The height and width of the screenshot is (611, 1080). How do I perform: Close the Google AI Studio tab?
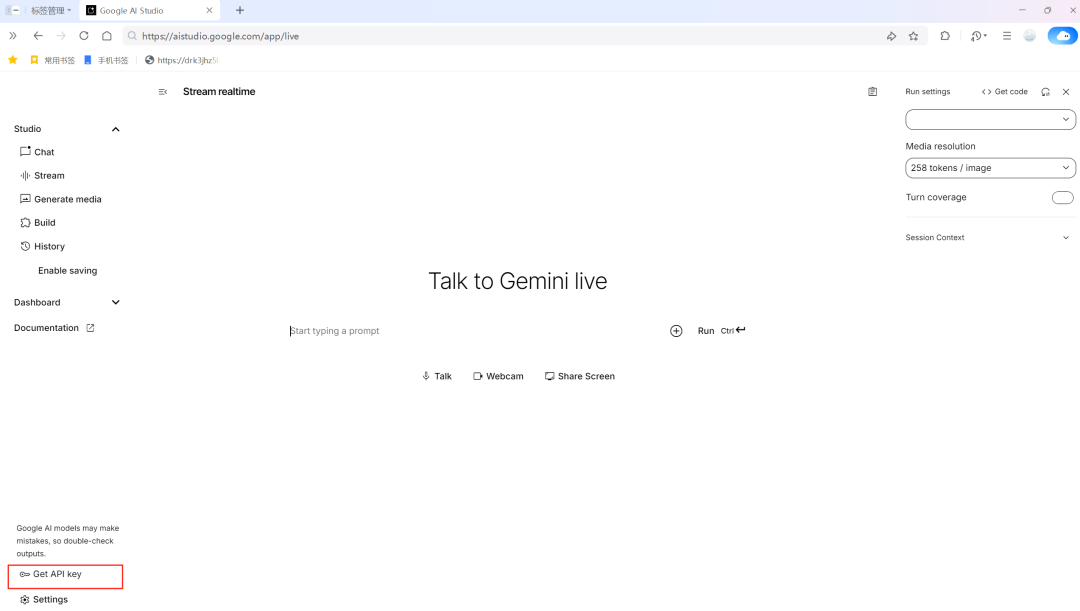[x=209, y=10]
